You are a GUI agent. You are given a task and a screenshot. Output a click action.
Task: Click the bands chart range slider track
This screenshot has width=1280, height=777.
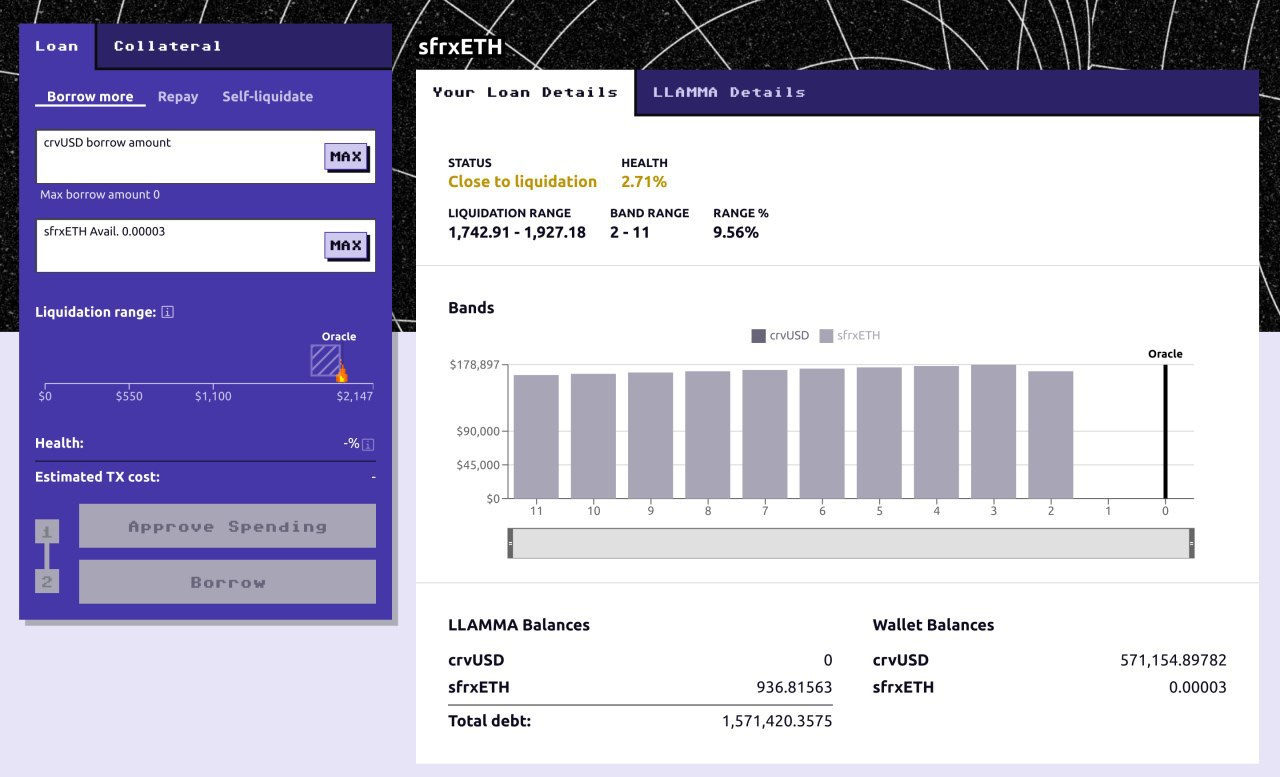pyautogui.click(x=851, y=543)
